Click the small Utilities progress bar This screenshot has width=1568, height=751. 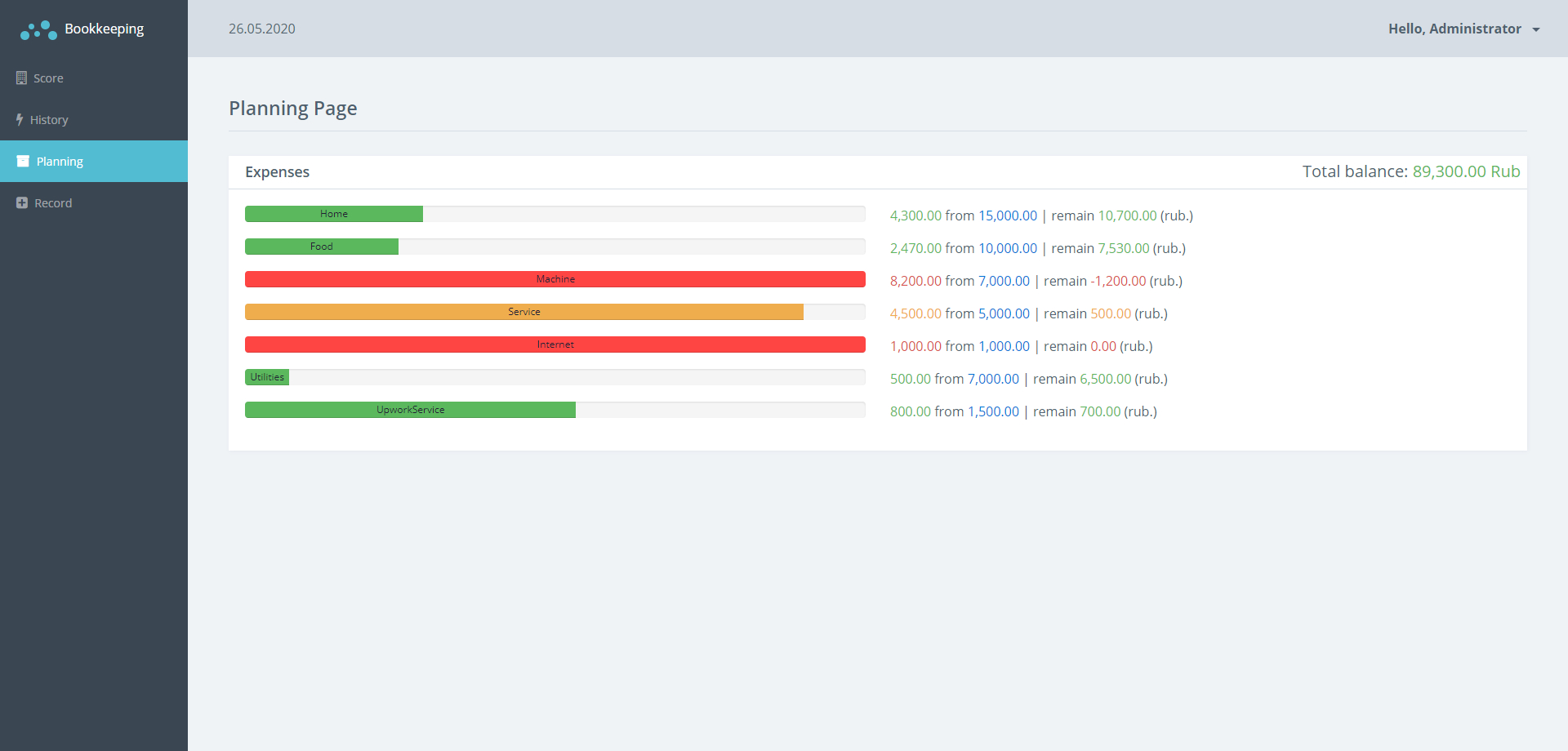(x=267, y=377)
